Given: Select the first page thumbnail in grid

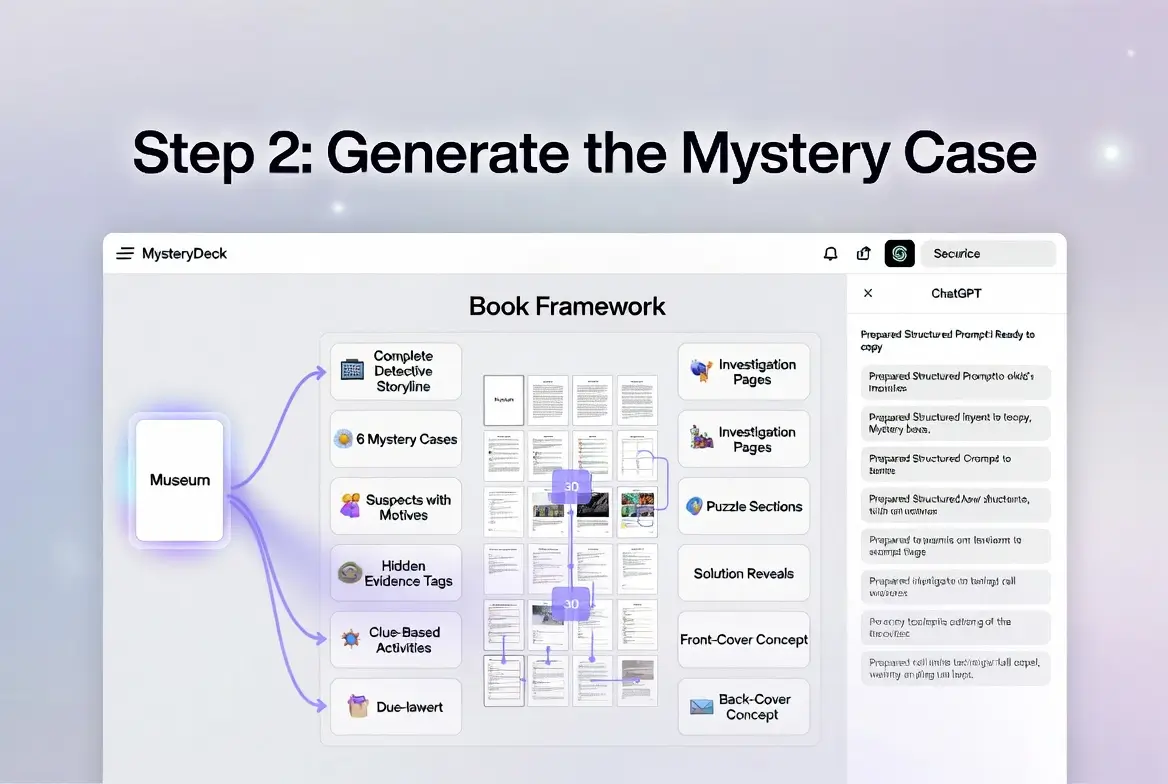Looking at the screenshot, I should click(504, 400).
